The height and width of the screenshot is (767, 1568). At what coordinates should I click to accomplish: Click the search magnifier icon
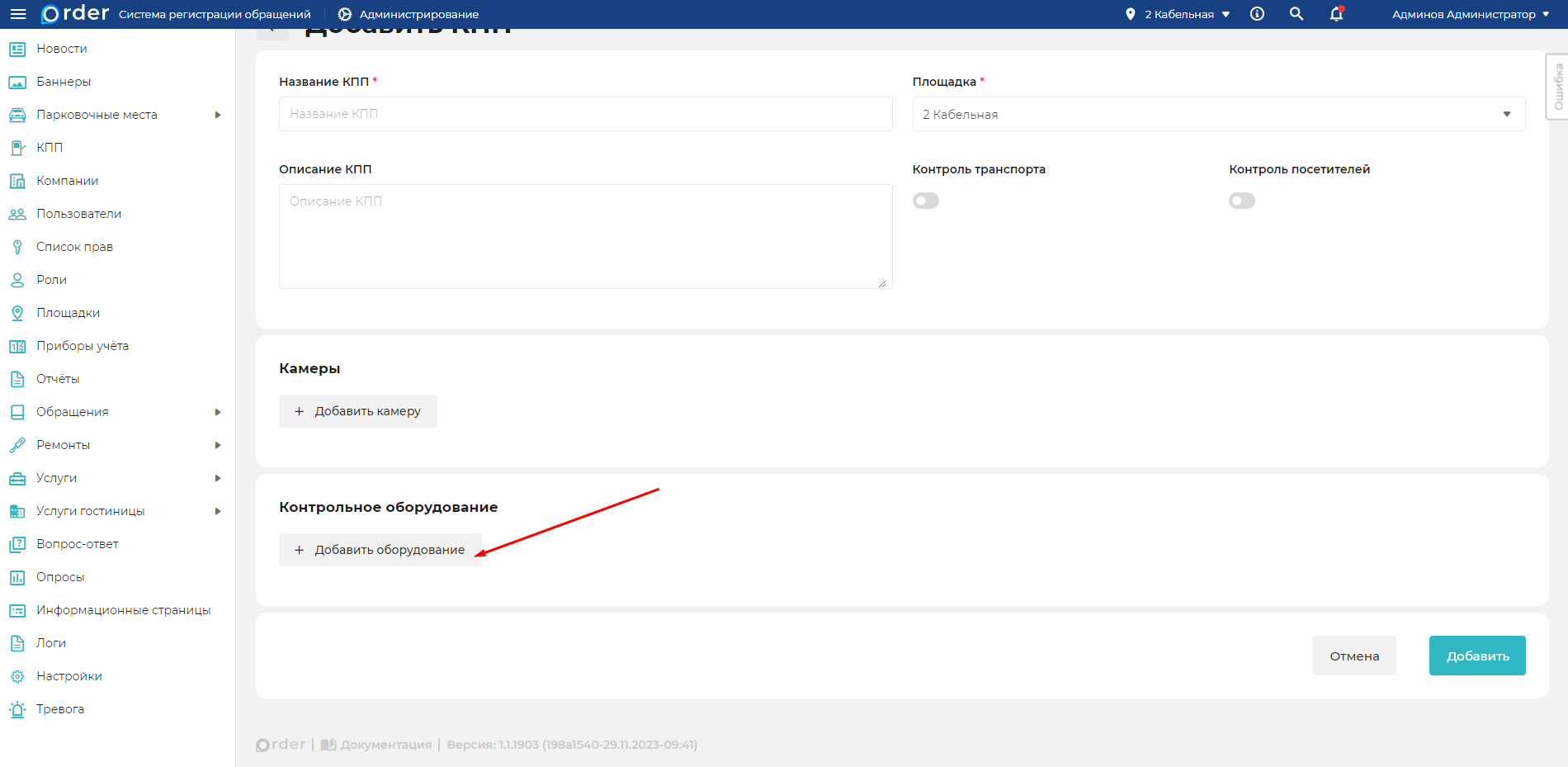[x=1296, y=14]
